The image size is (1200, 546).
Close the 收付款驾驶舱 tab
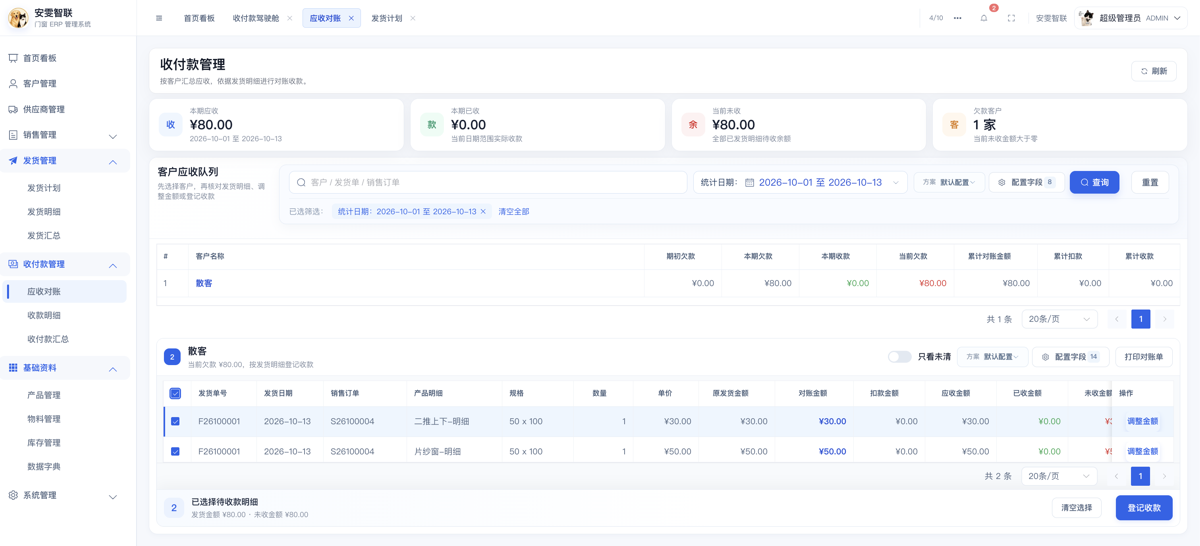pyautogui.click(x=290, y=18)
